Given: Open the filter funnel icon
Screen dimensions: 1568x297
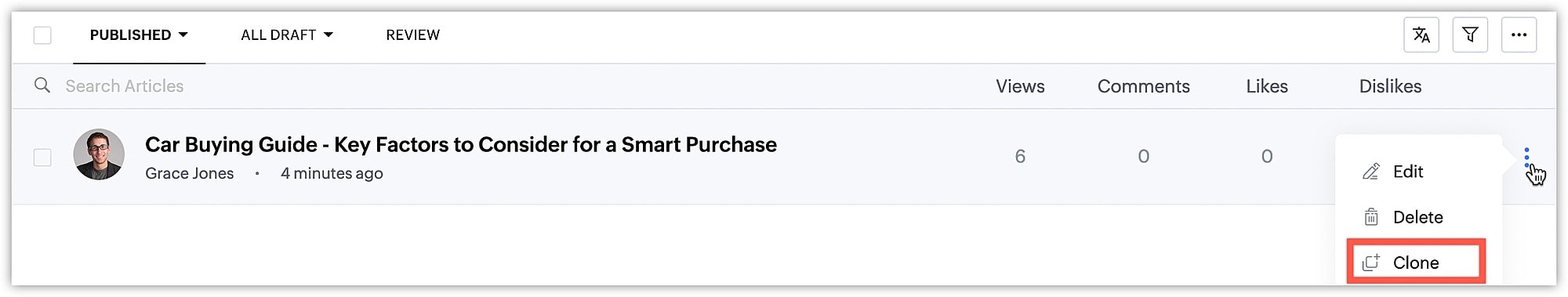Looking at the screenshot, I should [x=1470, y=34].
